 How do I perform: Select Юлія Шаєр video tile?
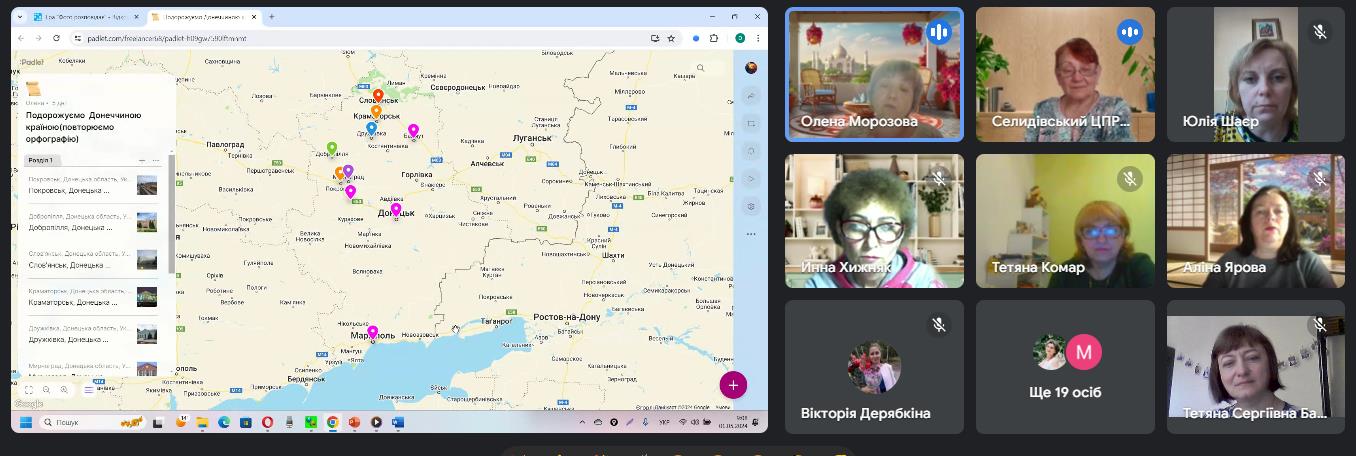pos(1256,75)
